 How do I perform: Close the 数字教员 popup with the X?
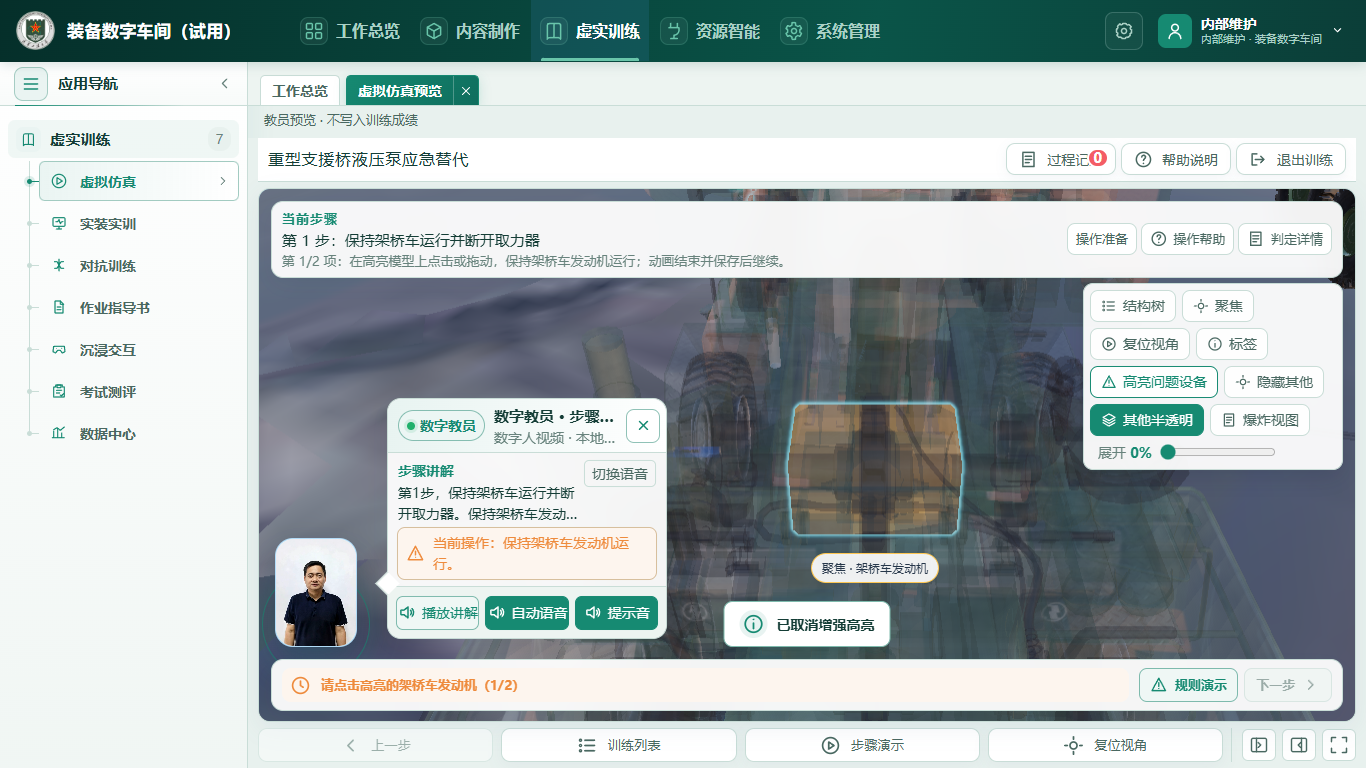pyautogui.click(x=643, y=426)
